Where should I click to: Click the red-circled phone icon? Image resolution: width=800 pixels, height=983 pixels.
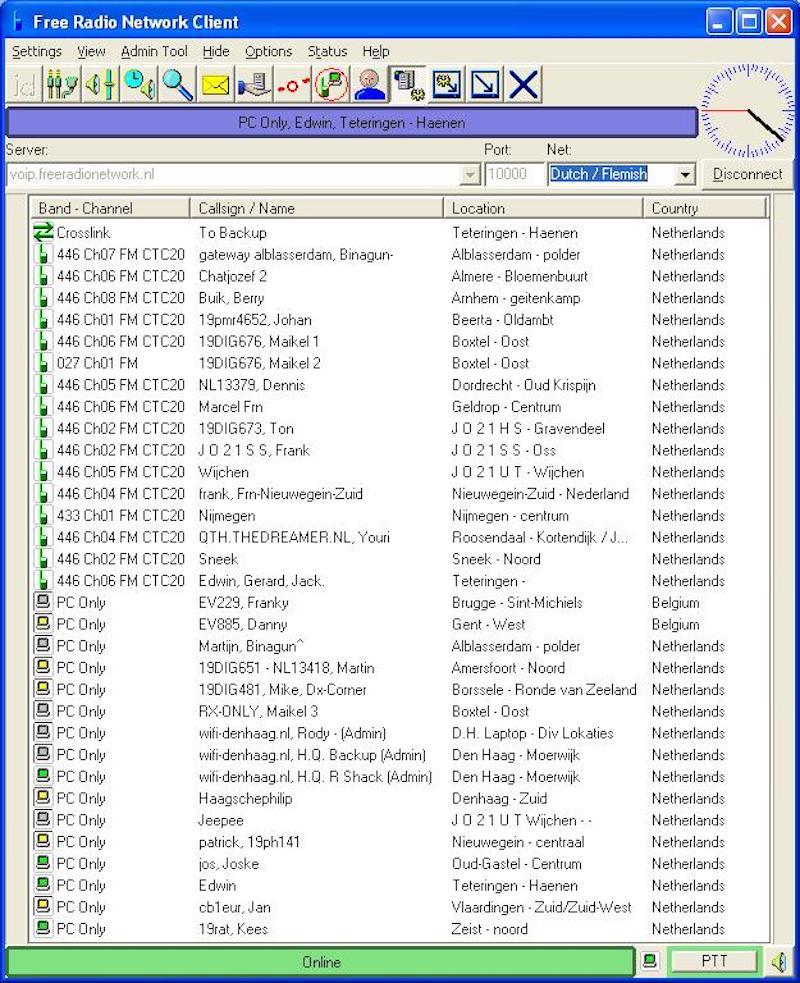(331, 85)
